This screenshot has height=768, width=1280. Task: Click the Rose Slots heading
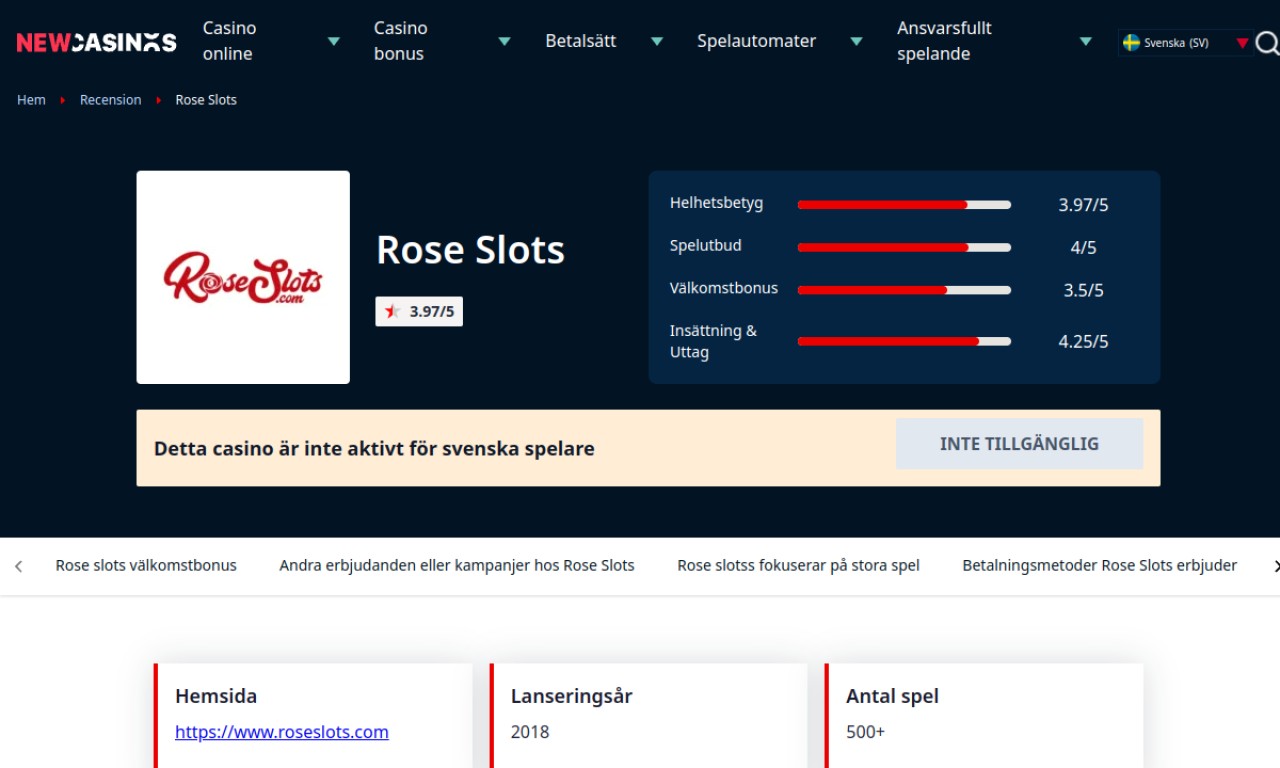tap(470, 250)
